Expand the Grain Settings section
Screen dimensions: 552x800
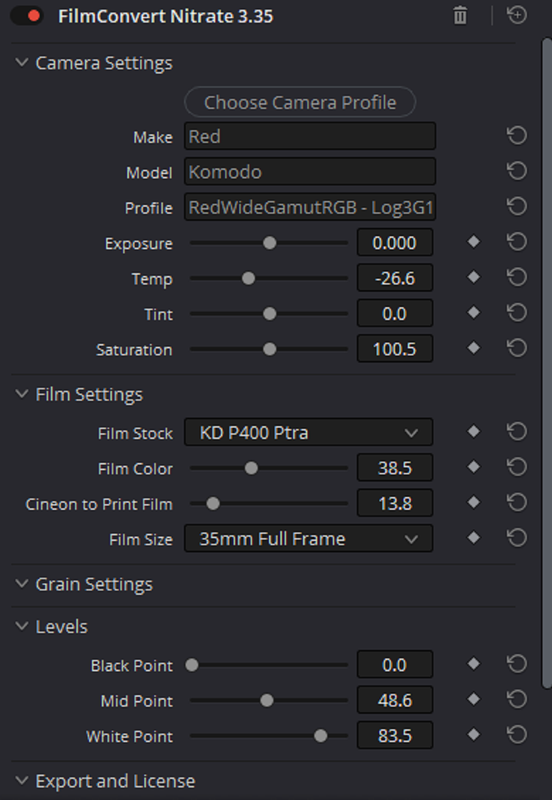tap(21, 584)
